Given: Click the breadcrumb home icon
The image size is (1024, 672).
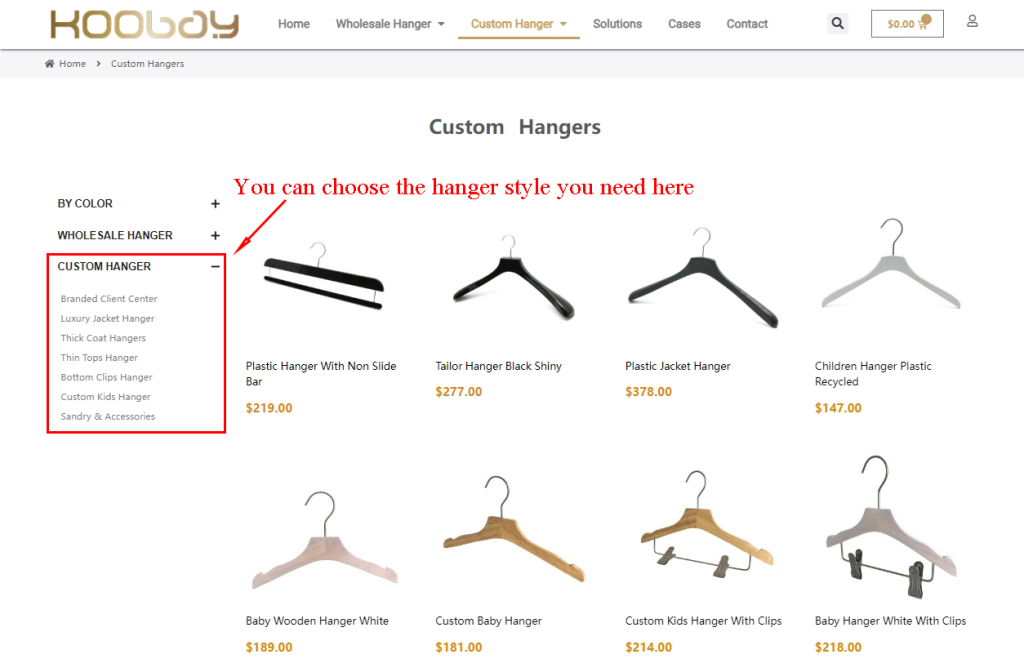Looking at the screenshot, I should (x=50, y=63).
